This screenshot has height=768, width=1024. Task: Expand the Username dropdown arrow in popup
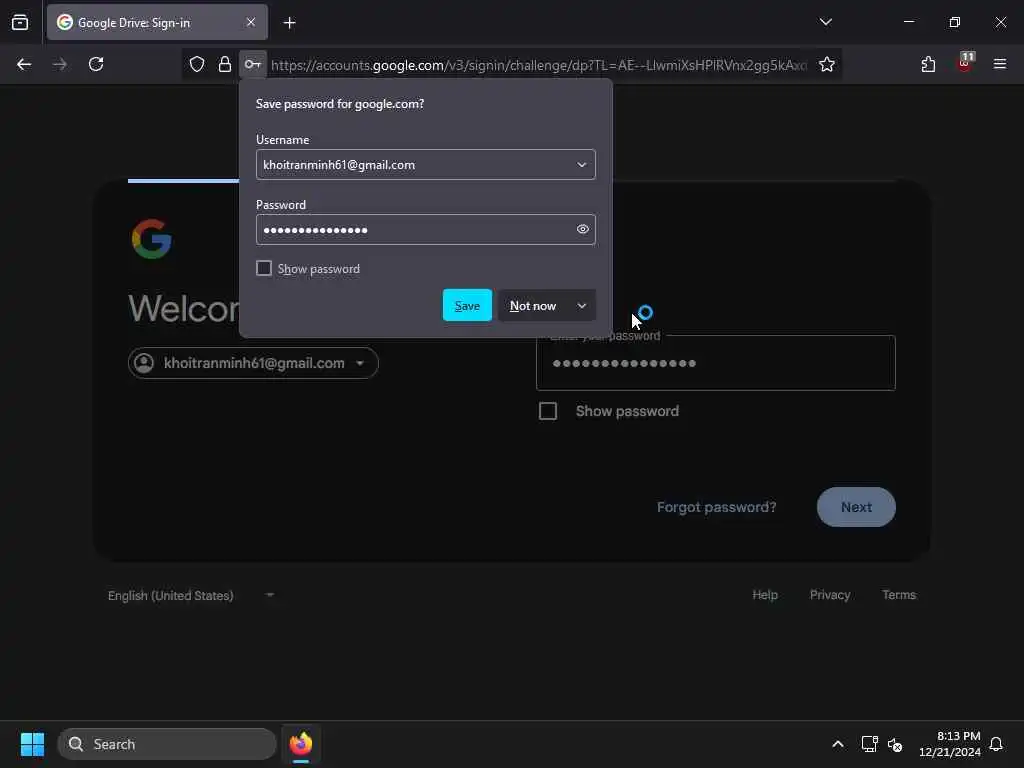point(581,165)
